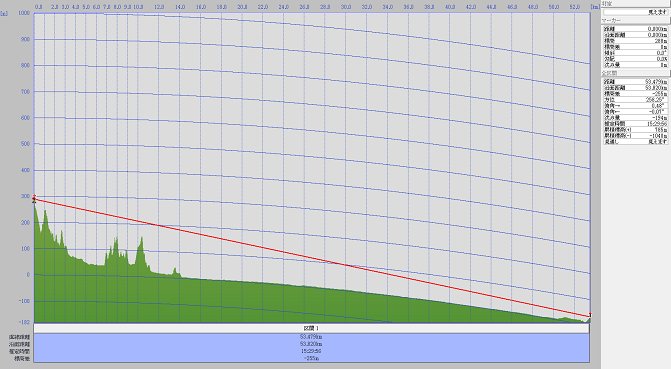The width and height of the screenshot is (671, 369).
Task: Click the 区間 1 section header bar
Action: pos(312,328)
